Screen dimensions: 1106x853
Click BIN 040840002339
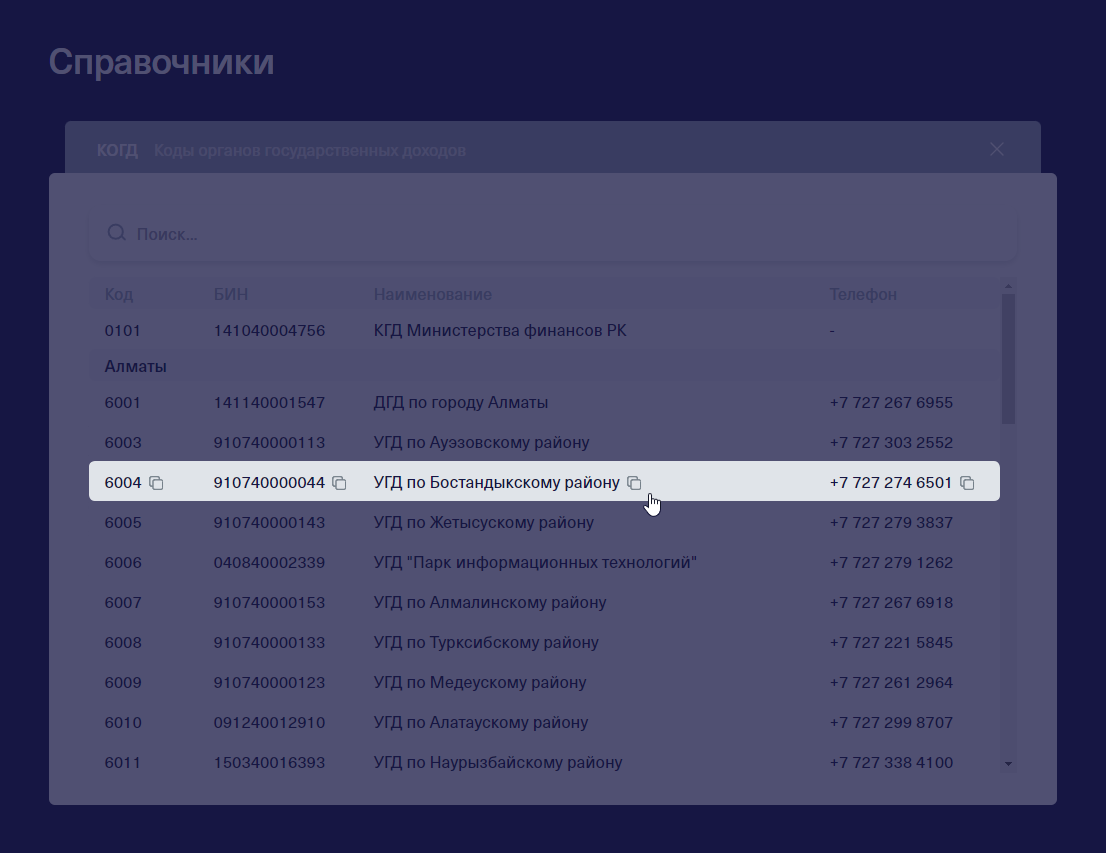point(269,563)
